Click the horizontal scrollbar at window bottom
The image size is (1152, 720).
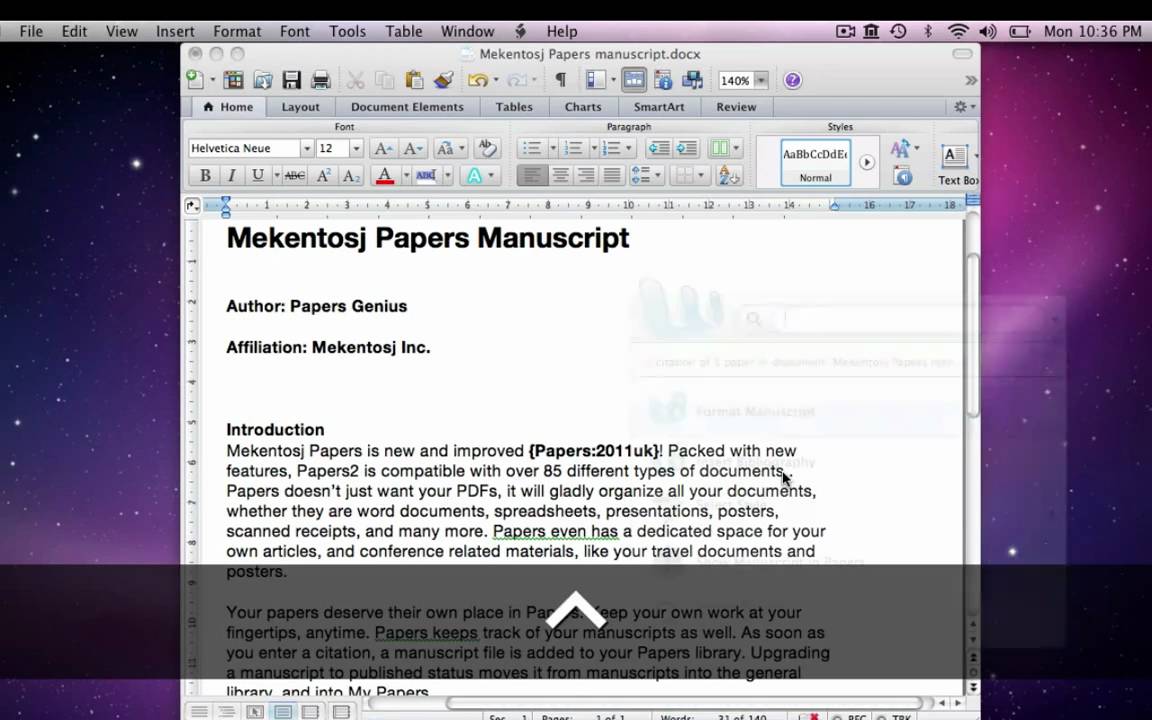pyautogui.click(x=685, y=703)
